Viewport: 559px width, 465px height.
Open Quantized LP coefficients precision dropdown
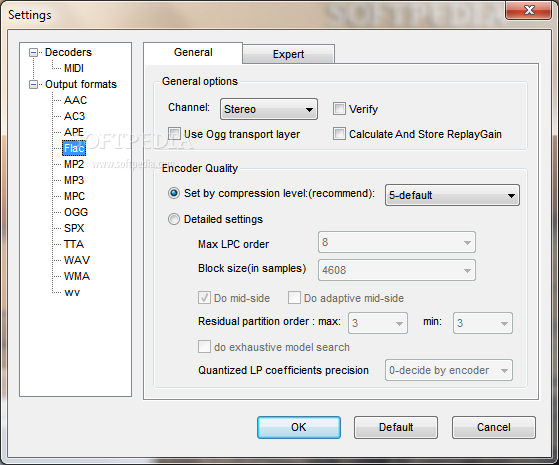click(x=449, y=370)
